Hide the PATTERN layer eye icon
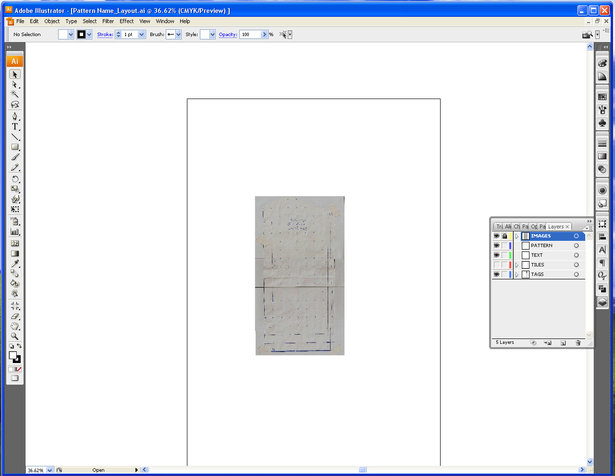This screenshot has height=476, width=615. 496,245
